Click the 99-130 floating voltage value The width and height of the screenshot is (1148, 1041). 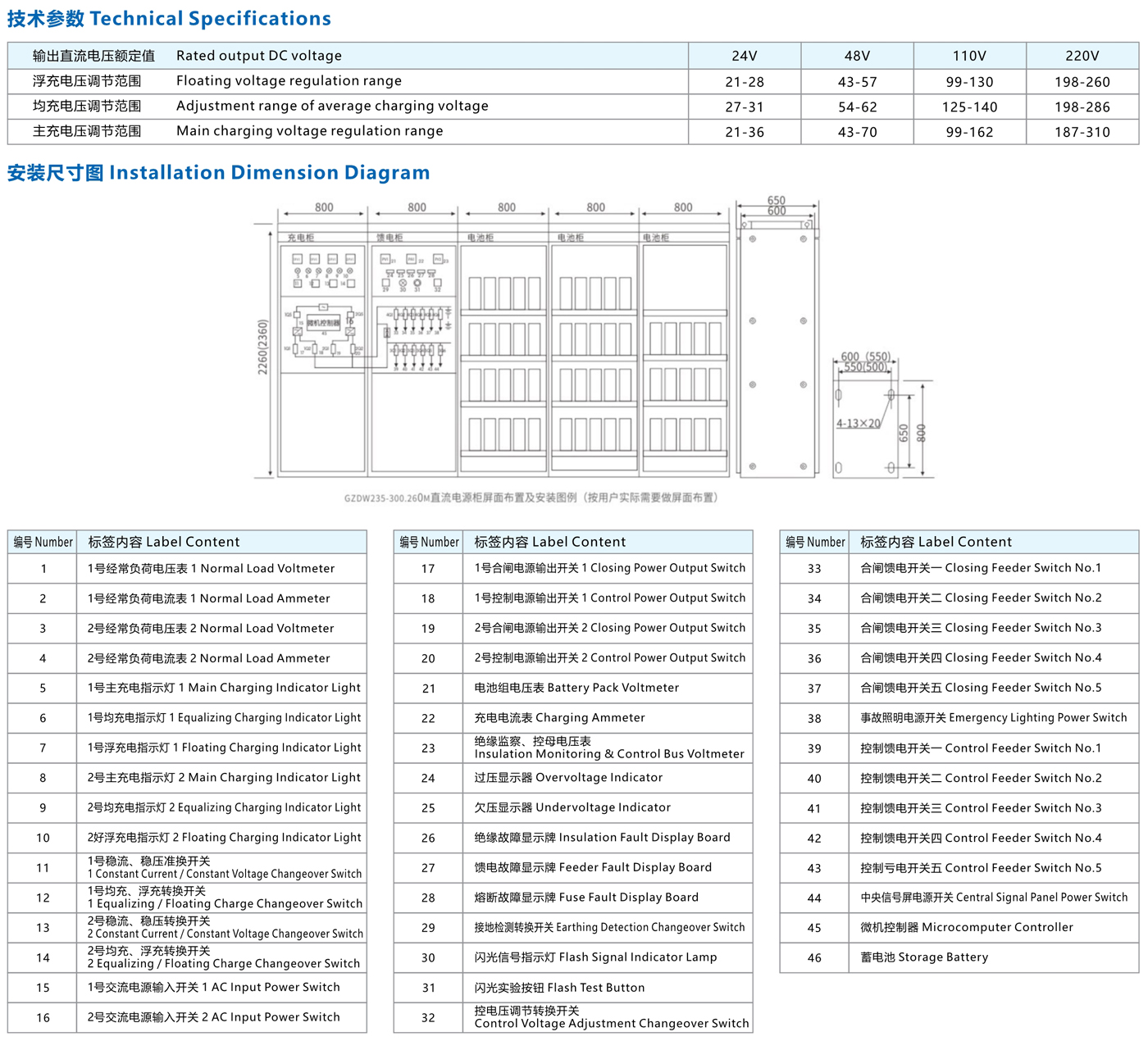pyautogui.click(x=969, y=82)
